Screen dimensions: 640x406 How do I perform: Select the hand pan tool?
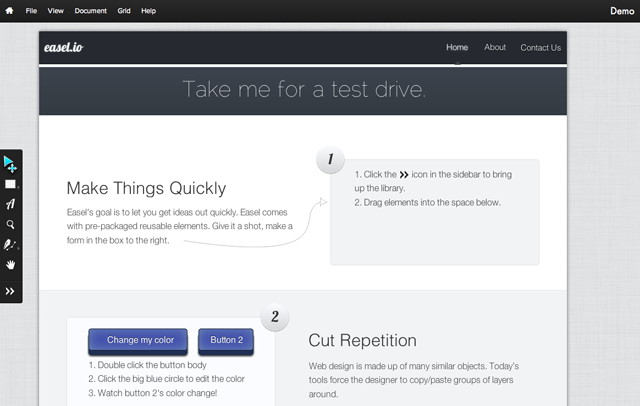[10, 265]
